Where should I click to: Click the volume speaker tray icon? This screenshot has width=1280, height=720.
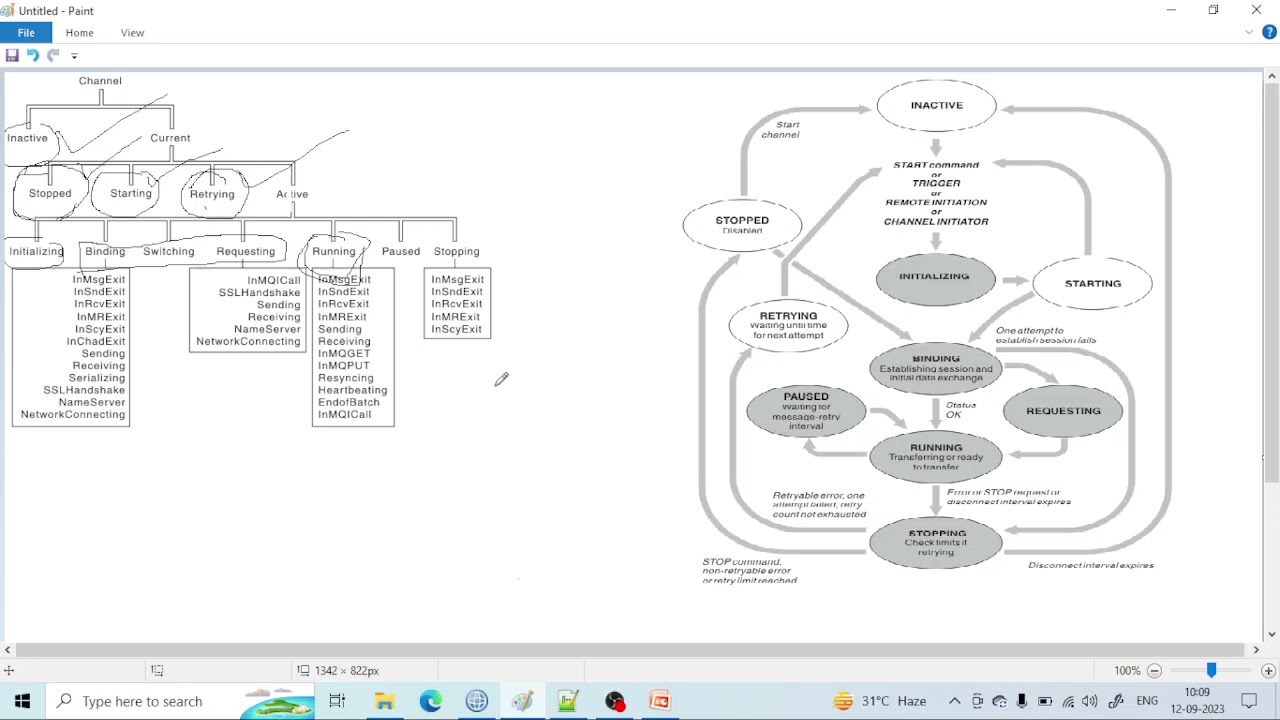point(1090,701)
